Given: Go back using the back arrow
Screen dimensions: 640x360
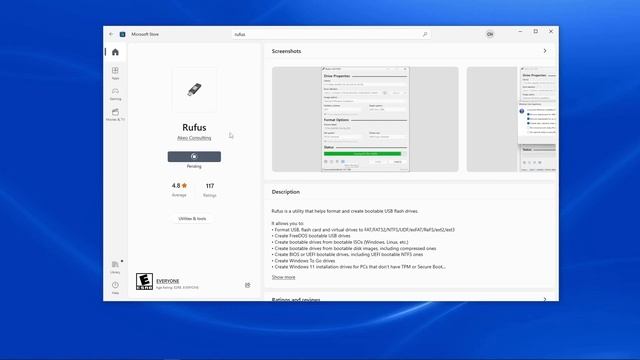Looking at the screenshot, I should pos(111,34).
